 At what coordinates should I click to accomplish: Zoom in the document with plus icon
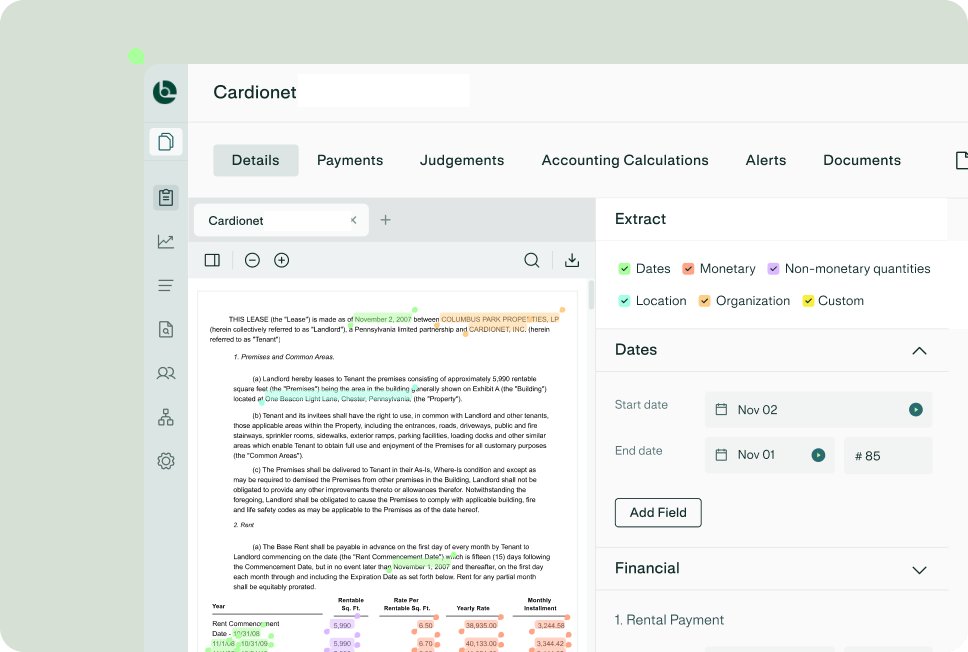pyautogui.click(x=282, y=260)
